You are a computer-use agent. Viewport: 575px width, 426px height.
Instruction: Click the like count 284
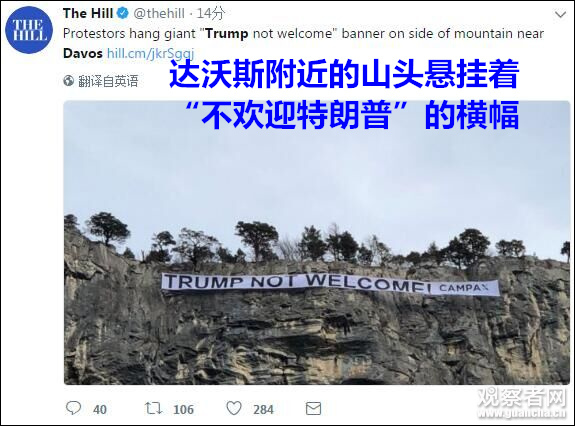[x=263, y=410]
